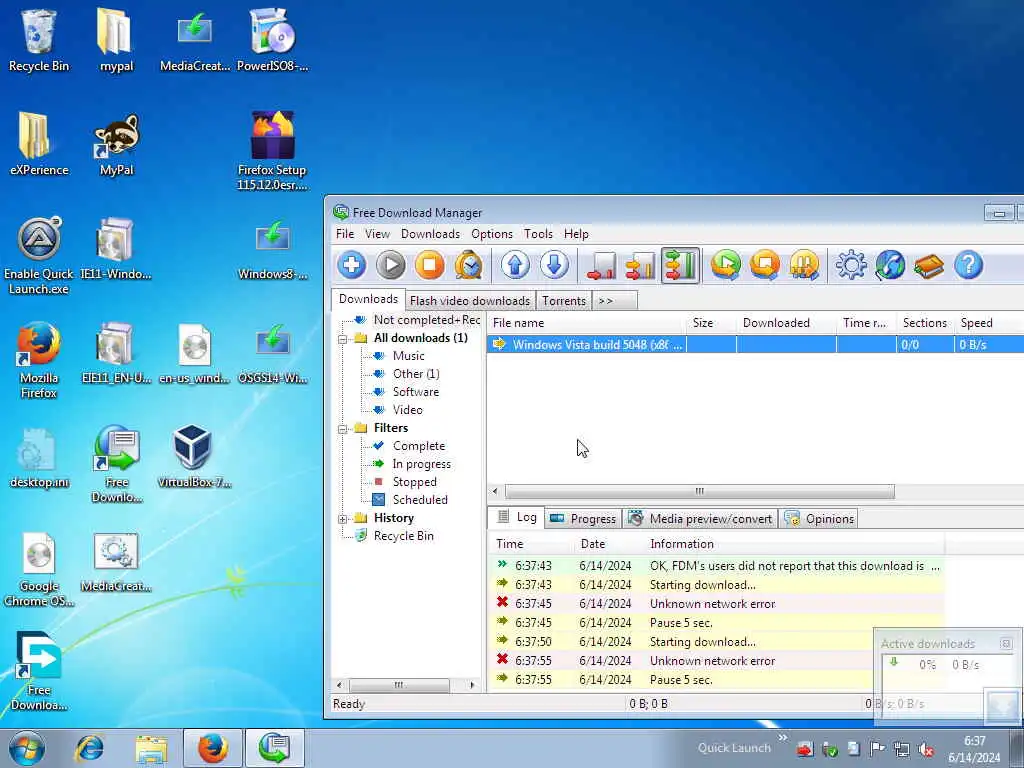Switch to the Torrents tab
The width and height of the screenshot is (1024, 768).
pos(564,300)
